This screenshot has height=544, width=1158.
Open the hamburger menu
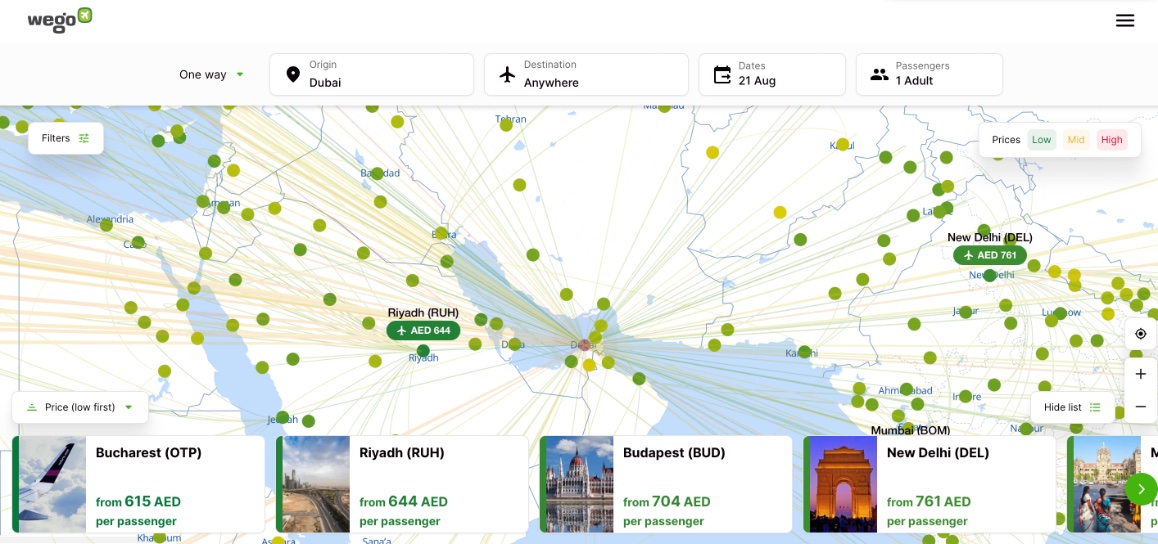click(1125, 21)
